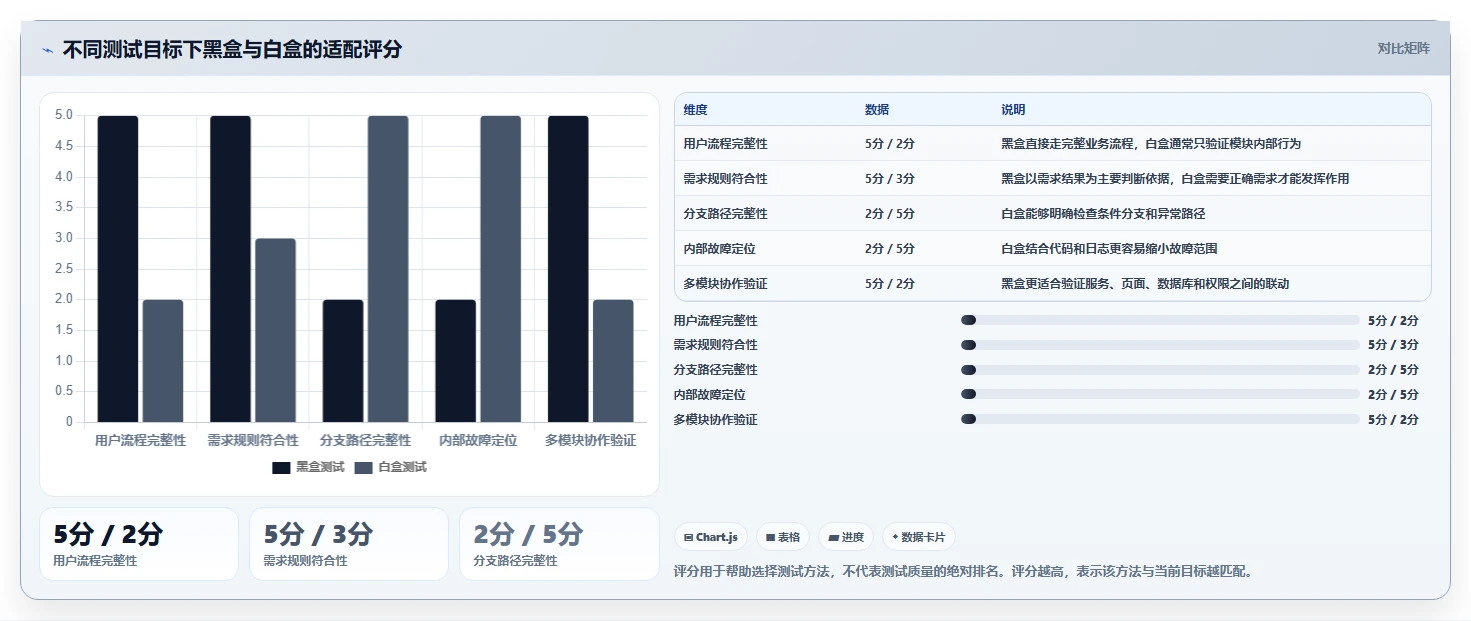Click the 白盒测试 bar for 需求规则符合性
The width and height of the screenshot is (1471, 621).
tap(275, 330)
